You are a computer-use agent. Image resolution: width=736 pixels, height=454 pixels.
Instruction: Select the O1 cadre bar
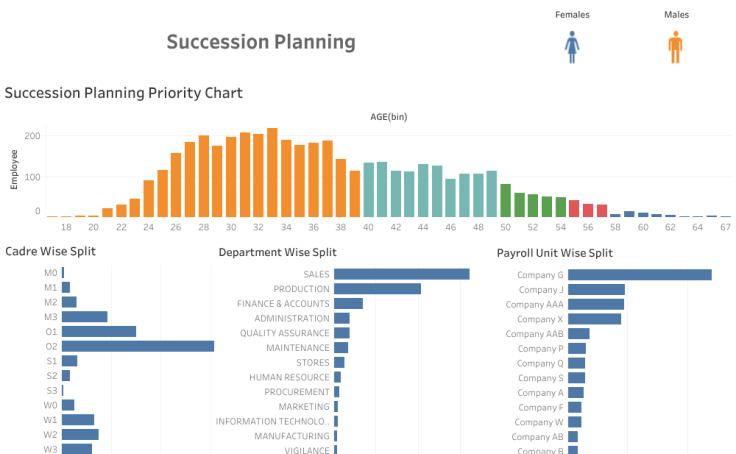(98, 331)
